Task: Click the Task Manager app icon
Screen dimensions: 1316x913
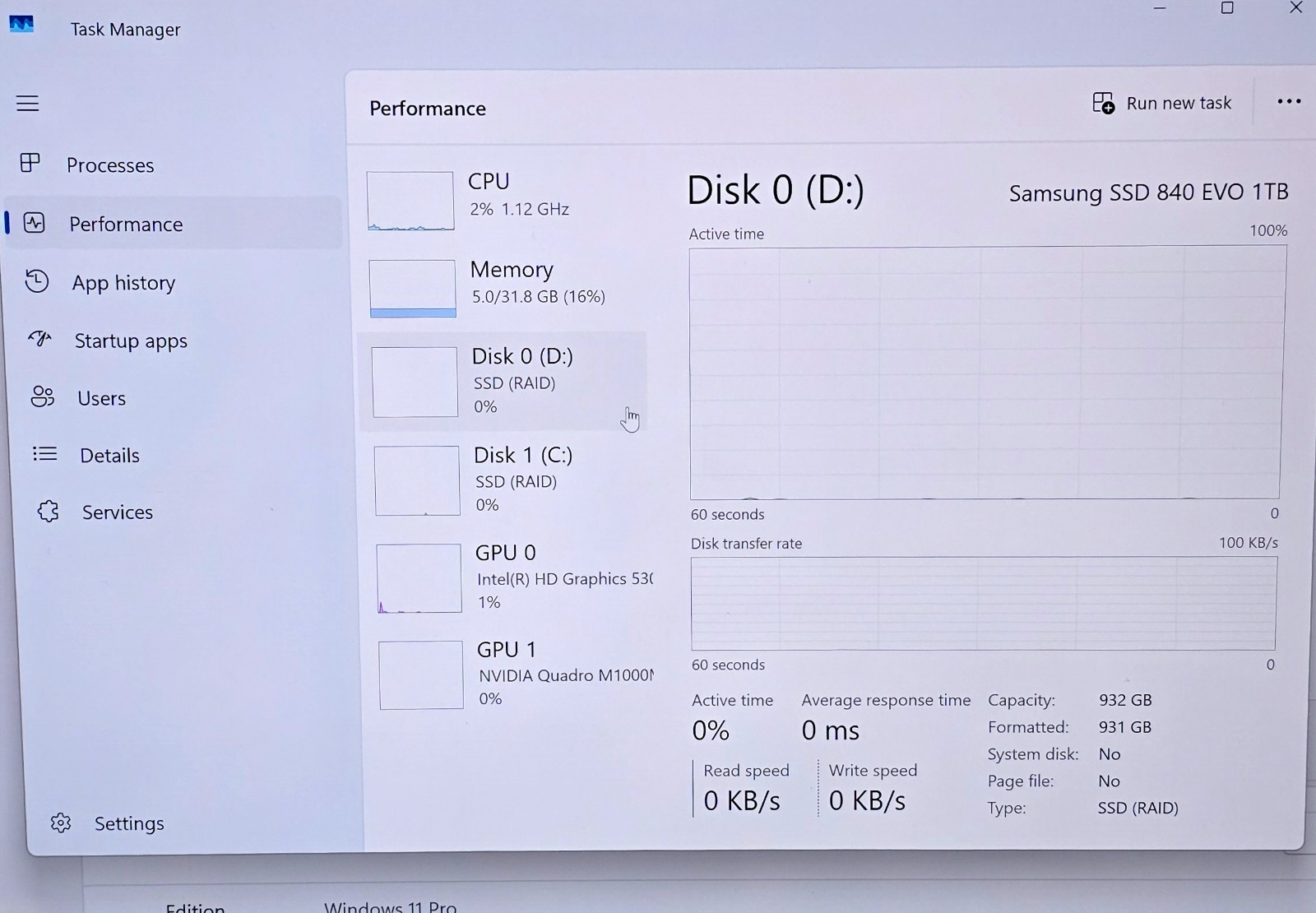Action: 21,25
